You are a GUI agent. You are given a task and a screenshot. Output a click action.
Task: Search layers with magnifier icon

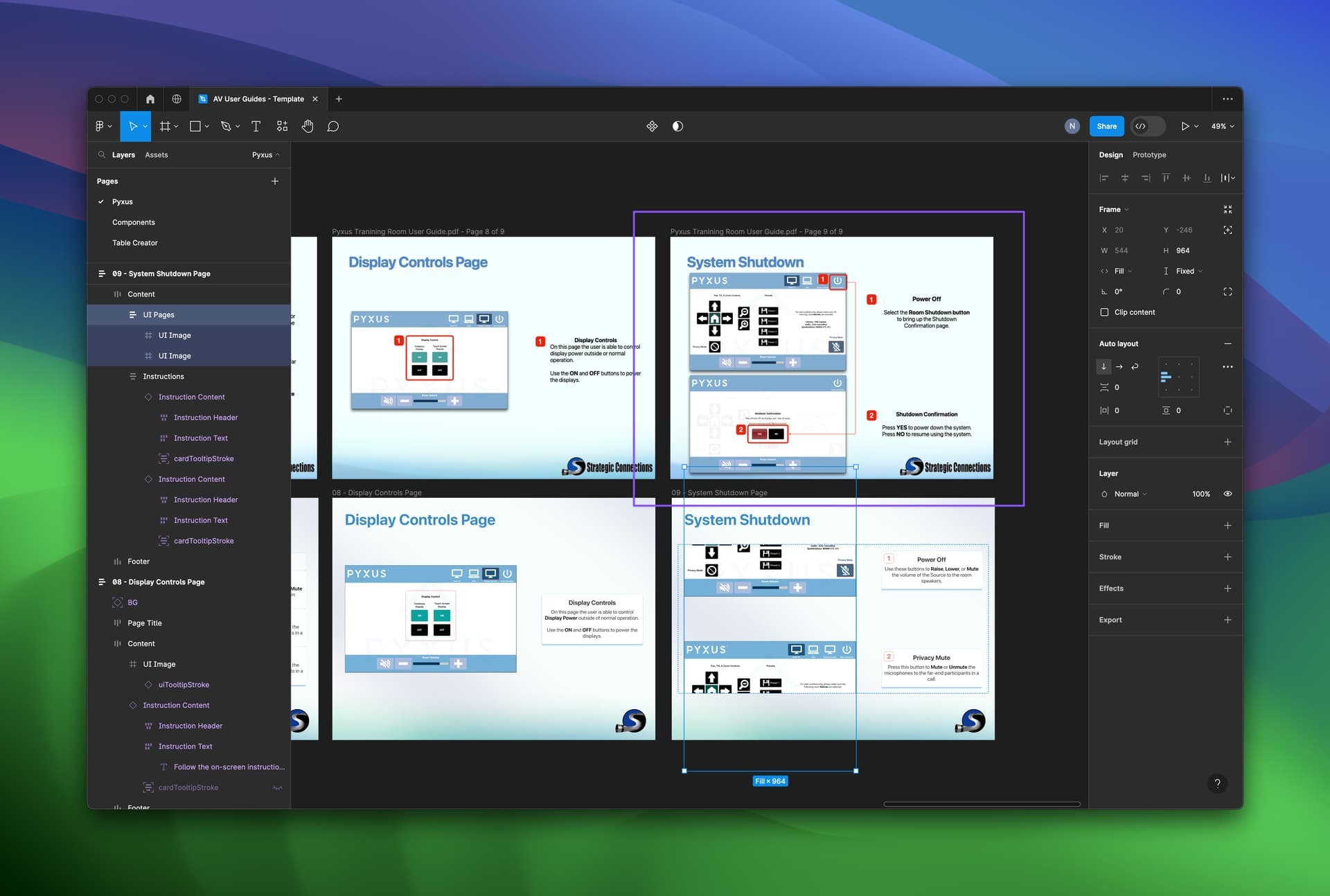[102, 154]
